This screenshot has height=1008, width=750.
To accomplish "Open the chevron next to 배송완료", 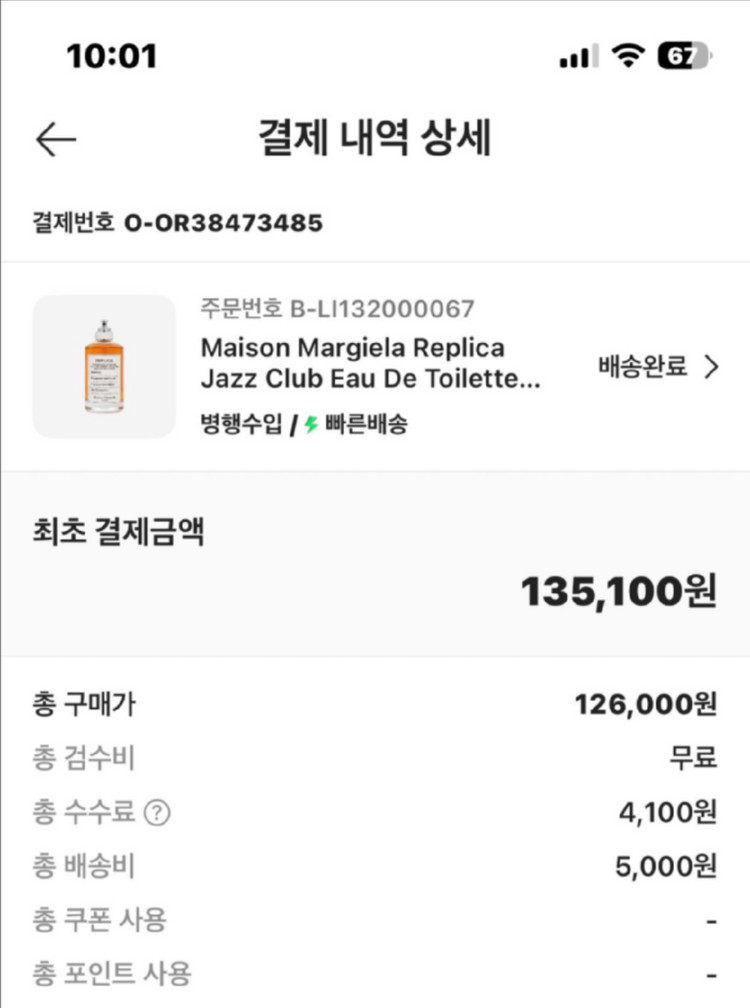I will [x=712, y=367].
